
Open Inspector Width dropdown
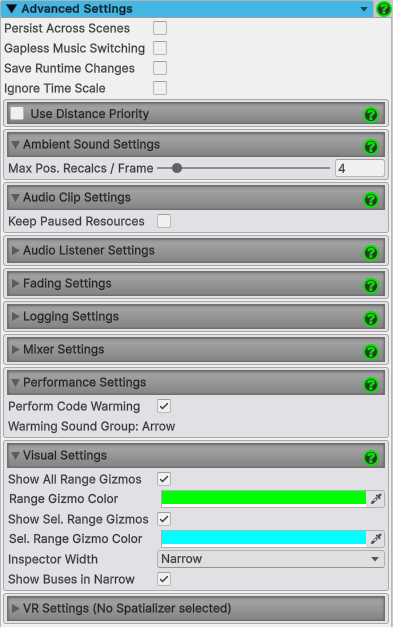coord(271,559)
